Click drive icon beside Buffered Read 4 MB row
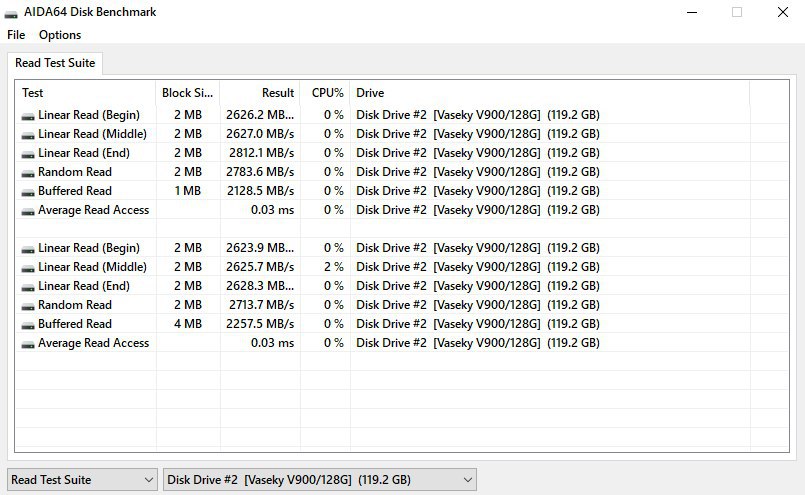805x495 pixels. (28, 326)
